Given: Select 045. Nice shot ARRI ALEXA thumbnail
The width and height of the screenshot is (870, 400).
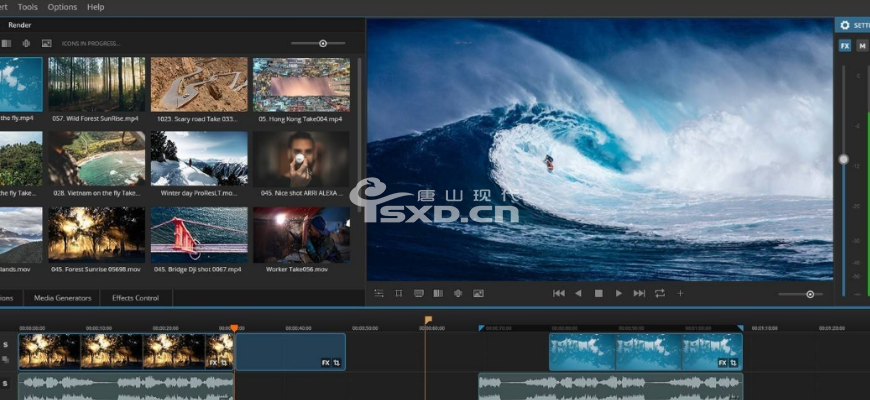Looking at the screenshot, I should [301, 159].
